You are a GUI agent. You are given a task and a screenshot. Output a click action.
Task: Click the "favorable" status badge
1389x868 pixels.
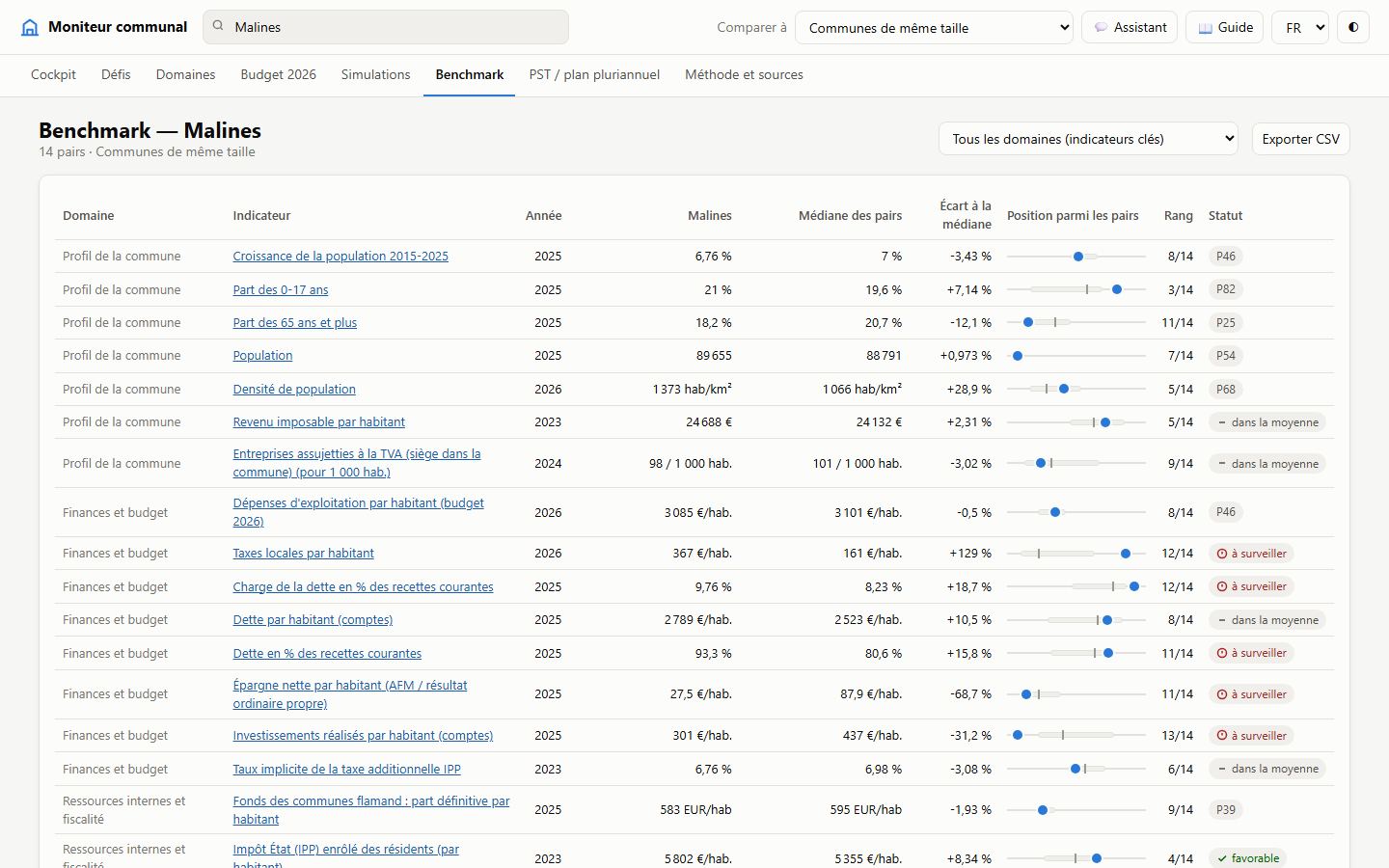1248,858
